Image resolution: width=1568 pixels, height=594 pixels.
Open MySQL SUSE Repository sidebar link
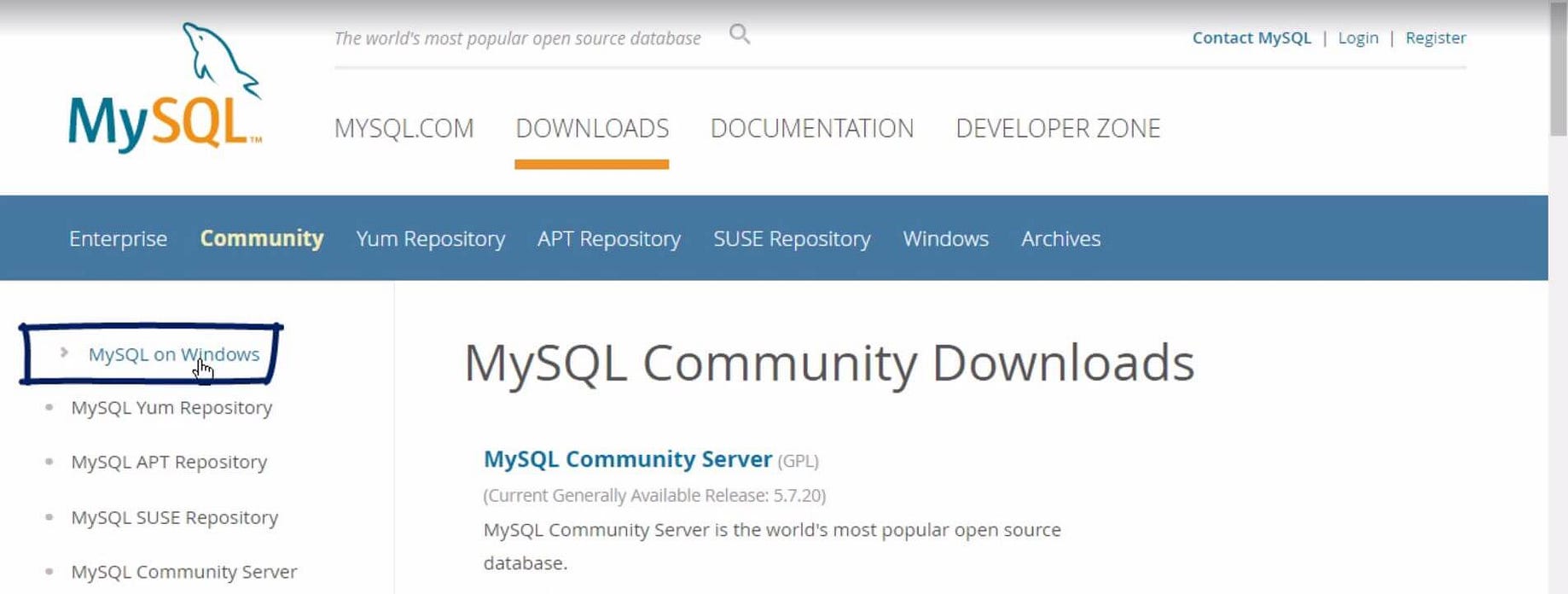[175, 517]
